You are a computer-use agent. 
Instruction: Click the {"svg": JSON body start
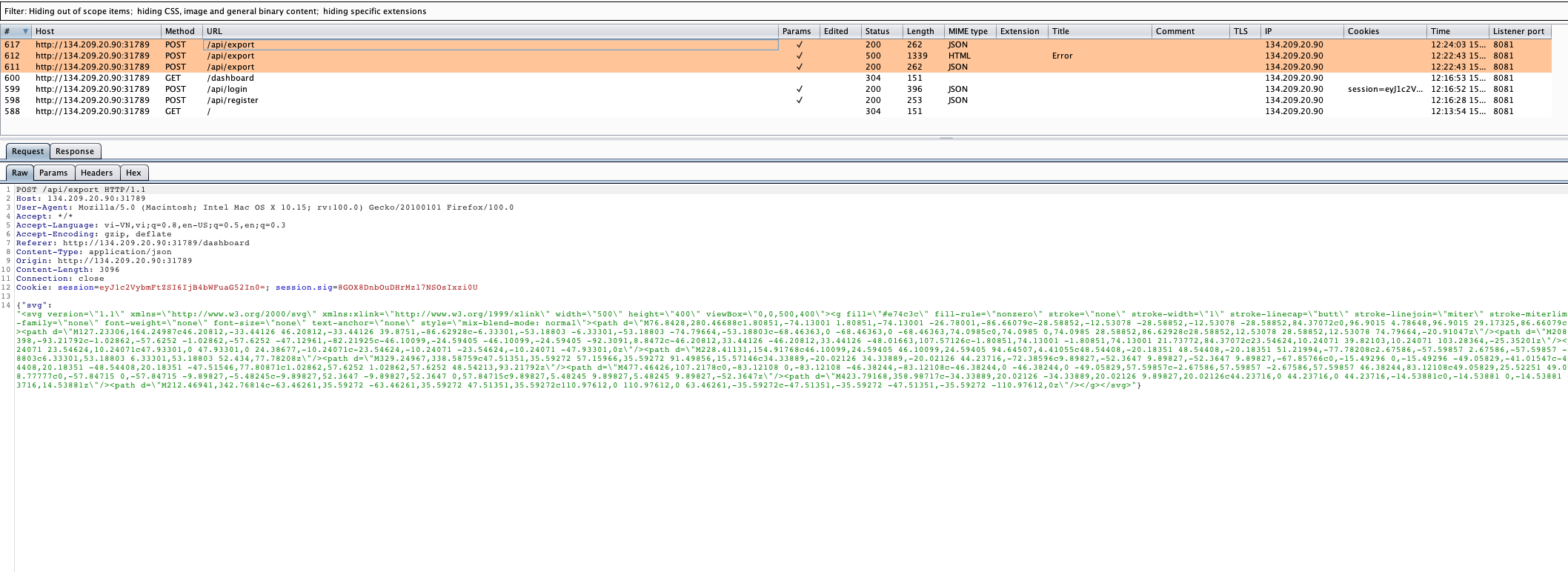(34, 305)
